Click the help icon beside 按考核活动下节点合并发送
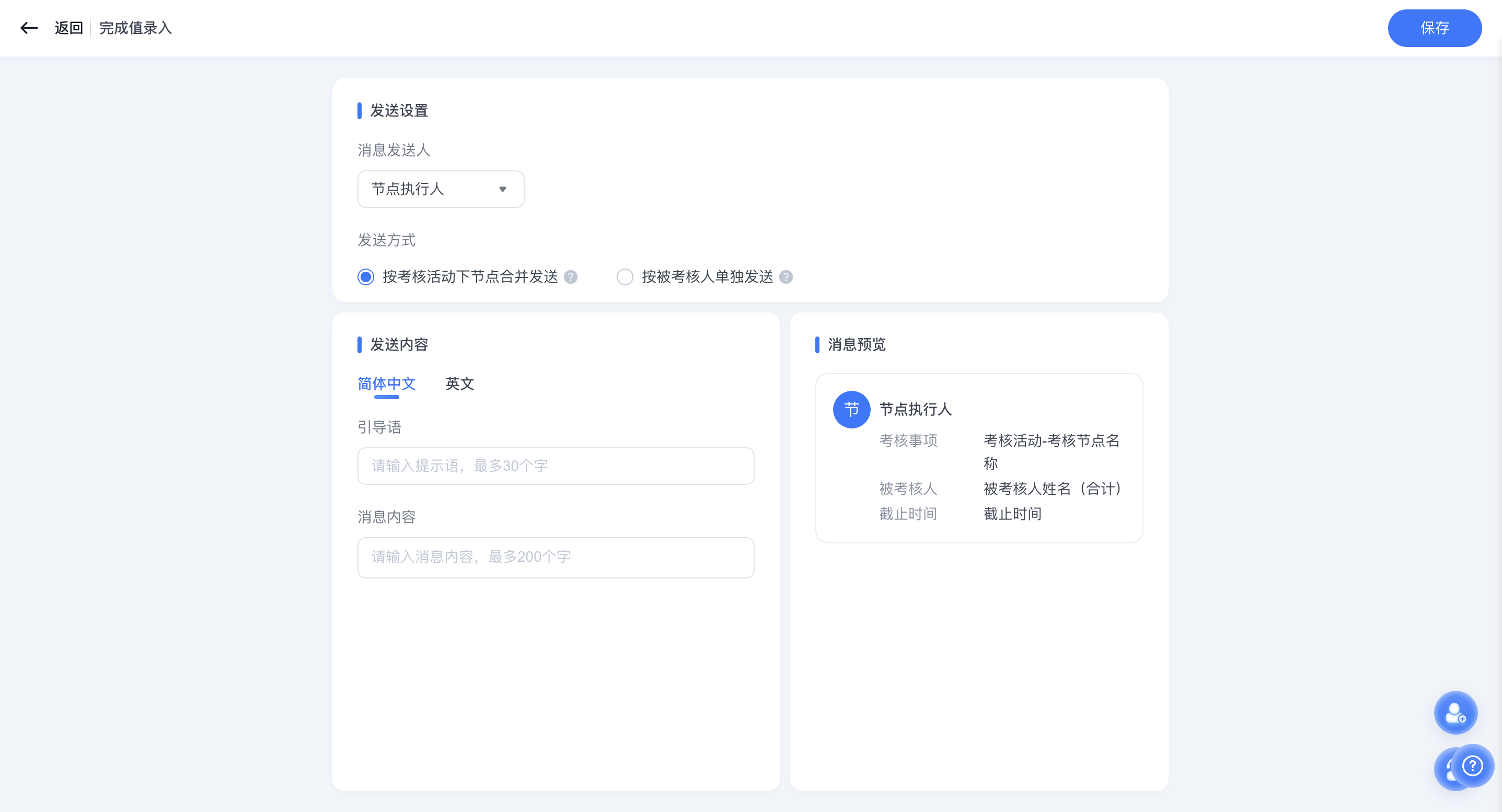Screen dimensions: 1502x812 571,277
